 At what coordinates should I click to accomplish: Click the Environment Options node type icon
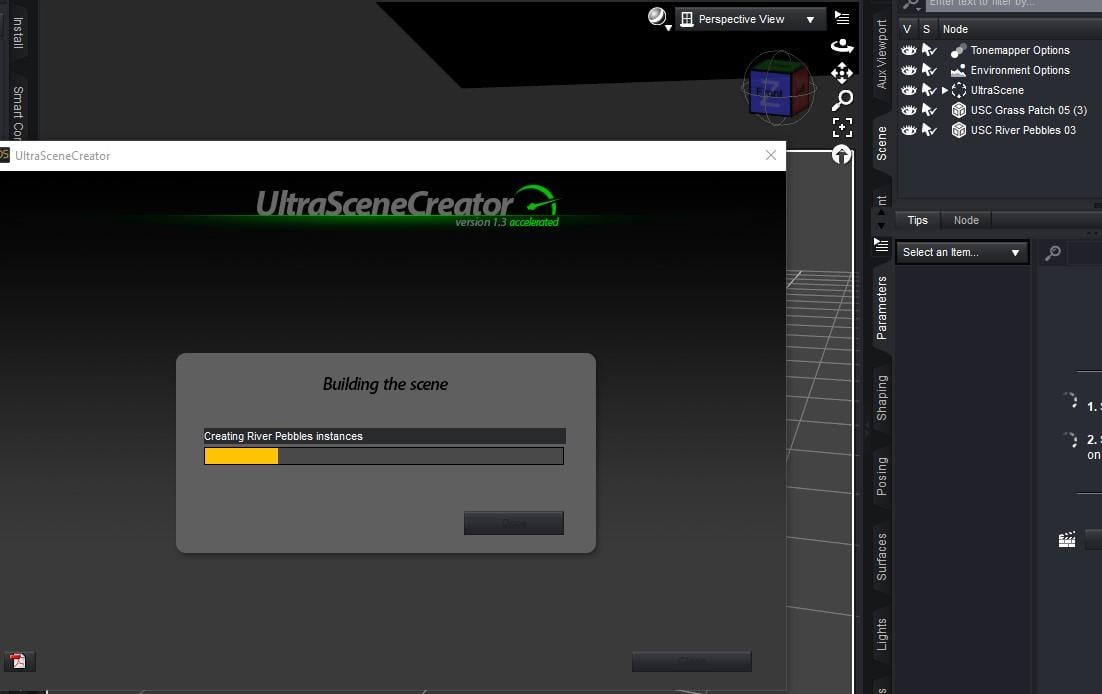coord(958,70)
